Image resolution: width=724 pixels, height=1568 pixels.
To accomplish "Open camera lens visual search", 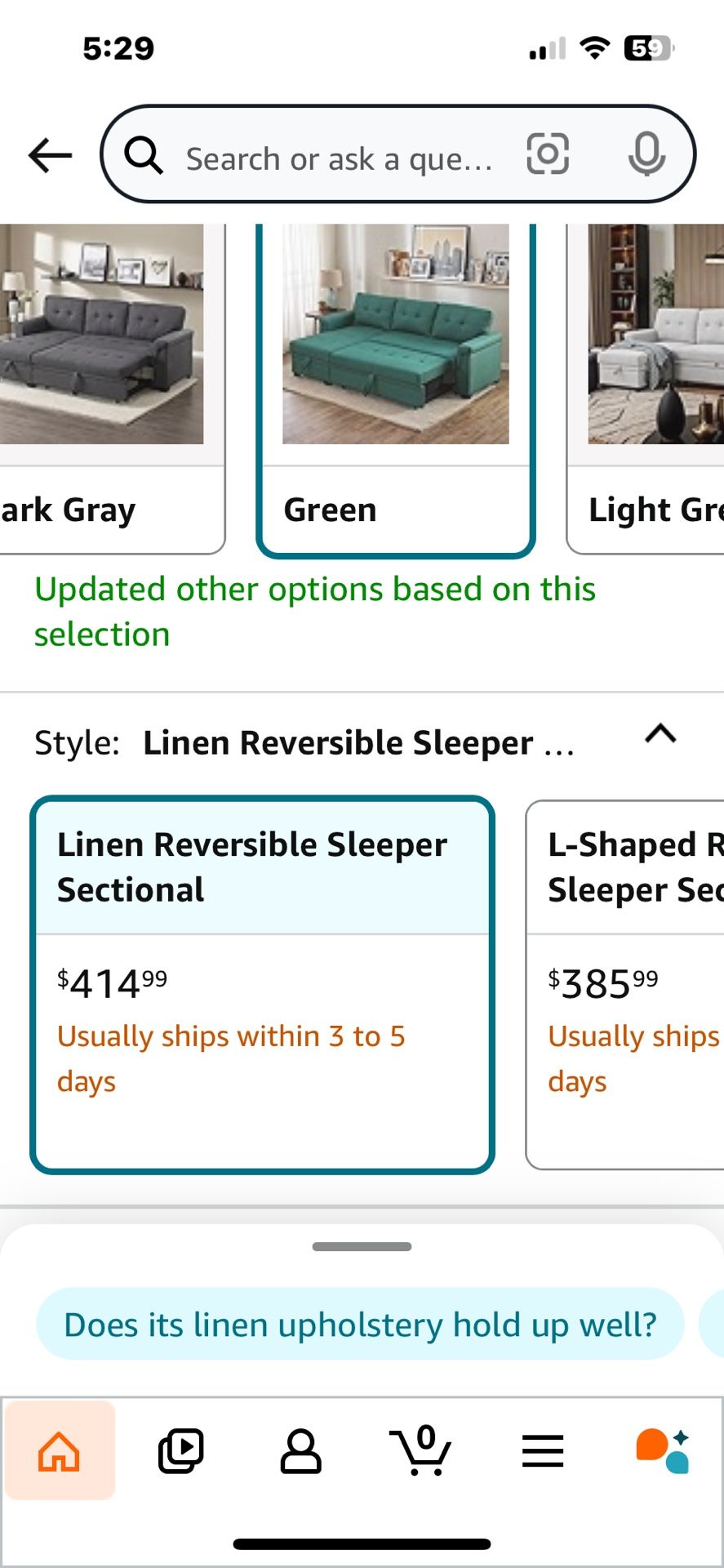I will click(547, 154).
